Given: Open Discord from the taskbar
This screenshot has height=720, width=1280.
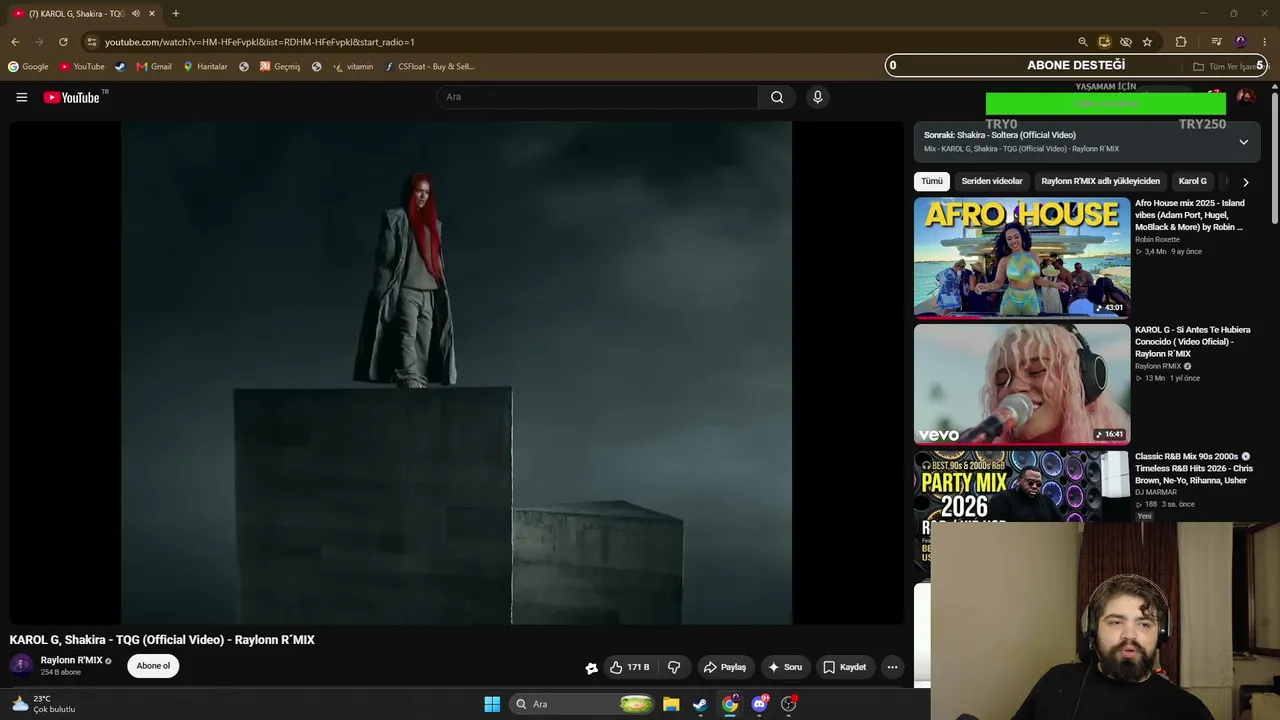Looking at the screenshot, I should coord(759,704).
